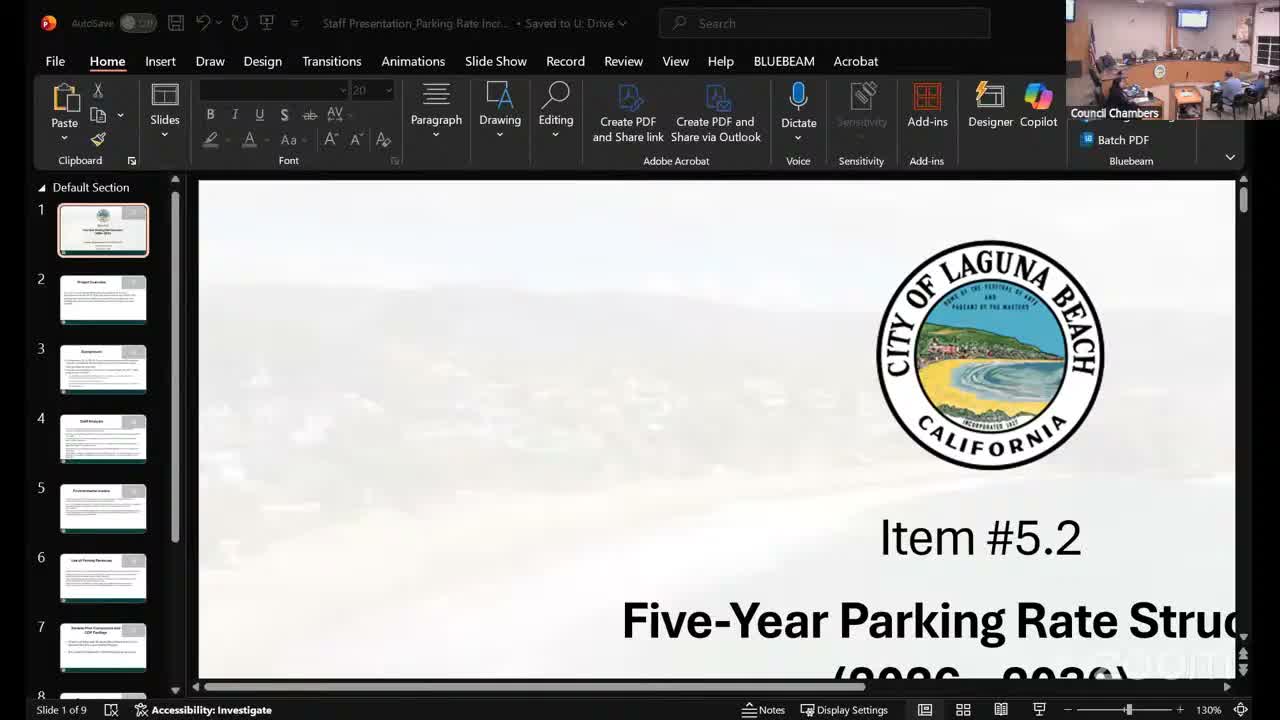1280x720 pixels.
Task: Click Batch PDF in Bluebeam group
Action: tap(1114, 140)
